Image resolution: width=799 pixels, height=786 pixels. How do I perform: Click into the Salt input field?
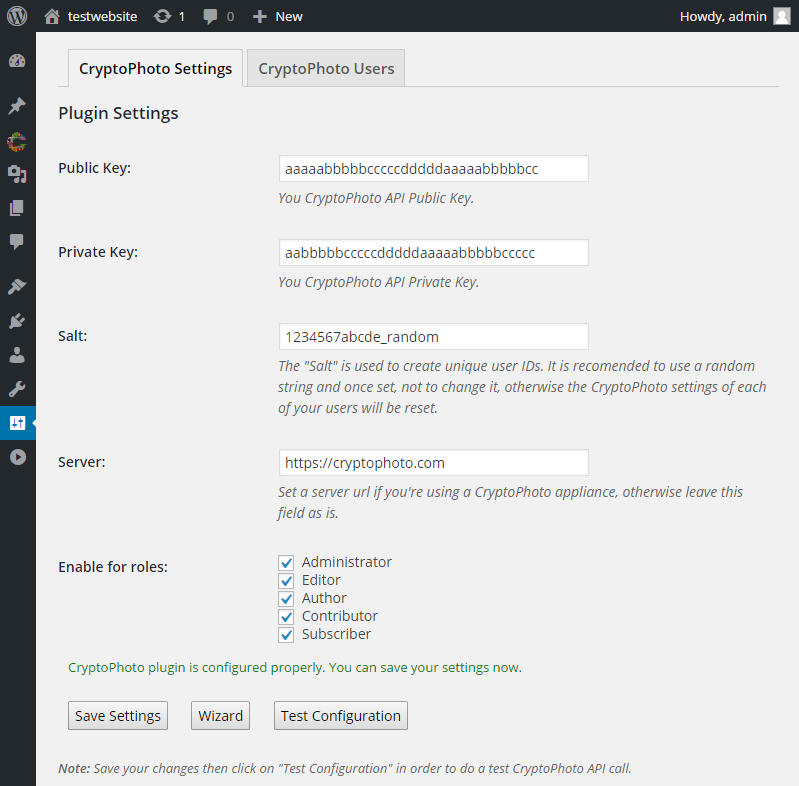(434, 336)
